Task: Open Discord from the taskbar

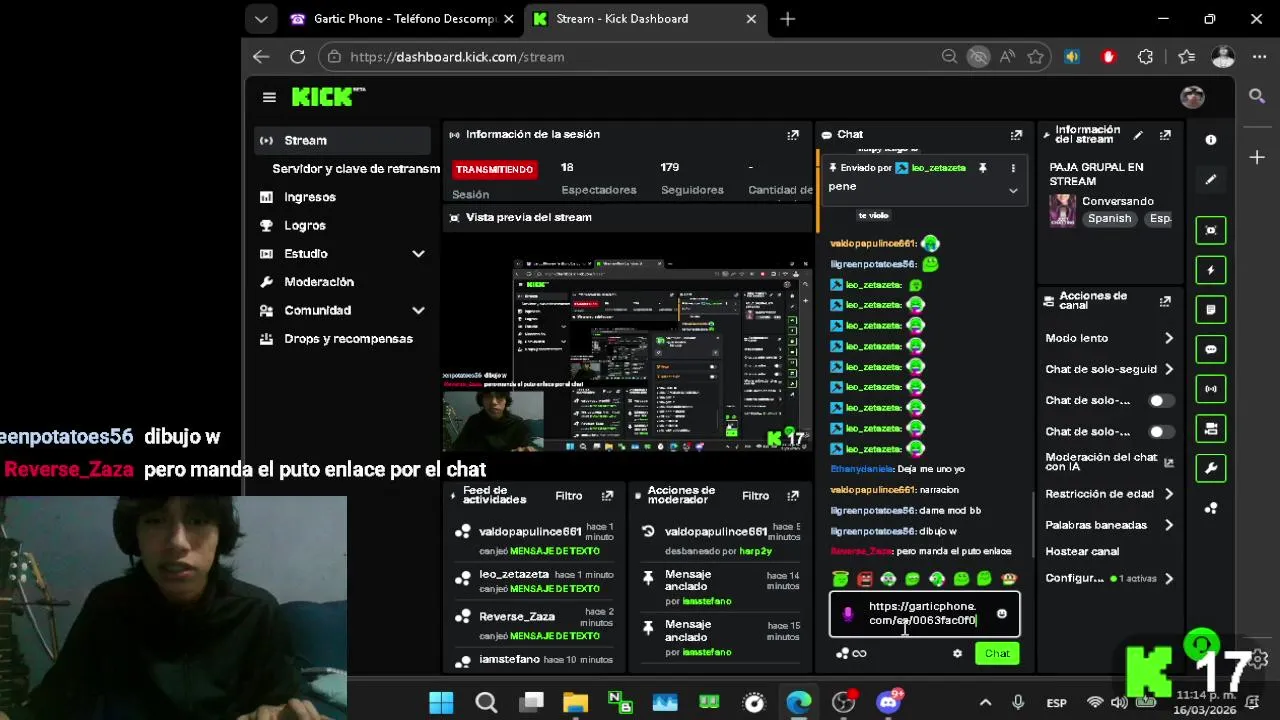Action: 888,703
